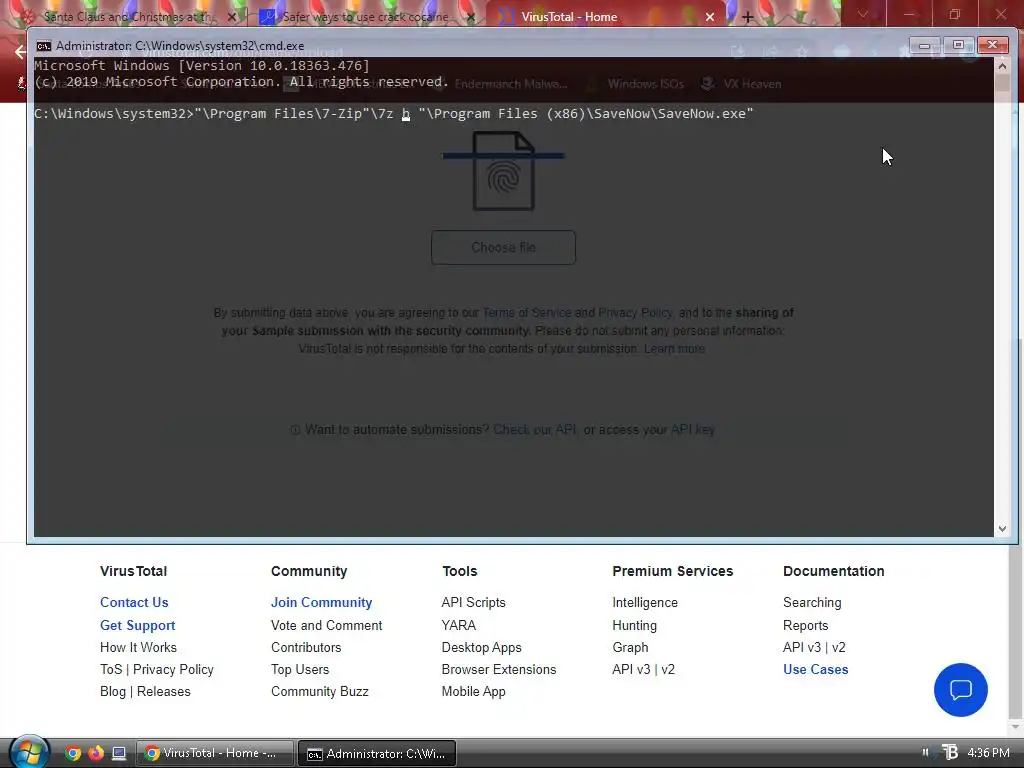Switch to Safer ways to use tab
Viewport: 1024px width, 768px height.
click(365, 17)
